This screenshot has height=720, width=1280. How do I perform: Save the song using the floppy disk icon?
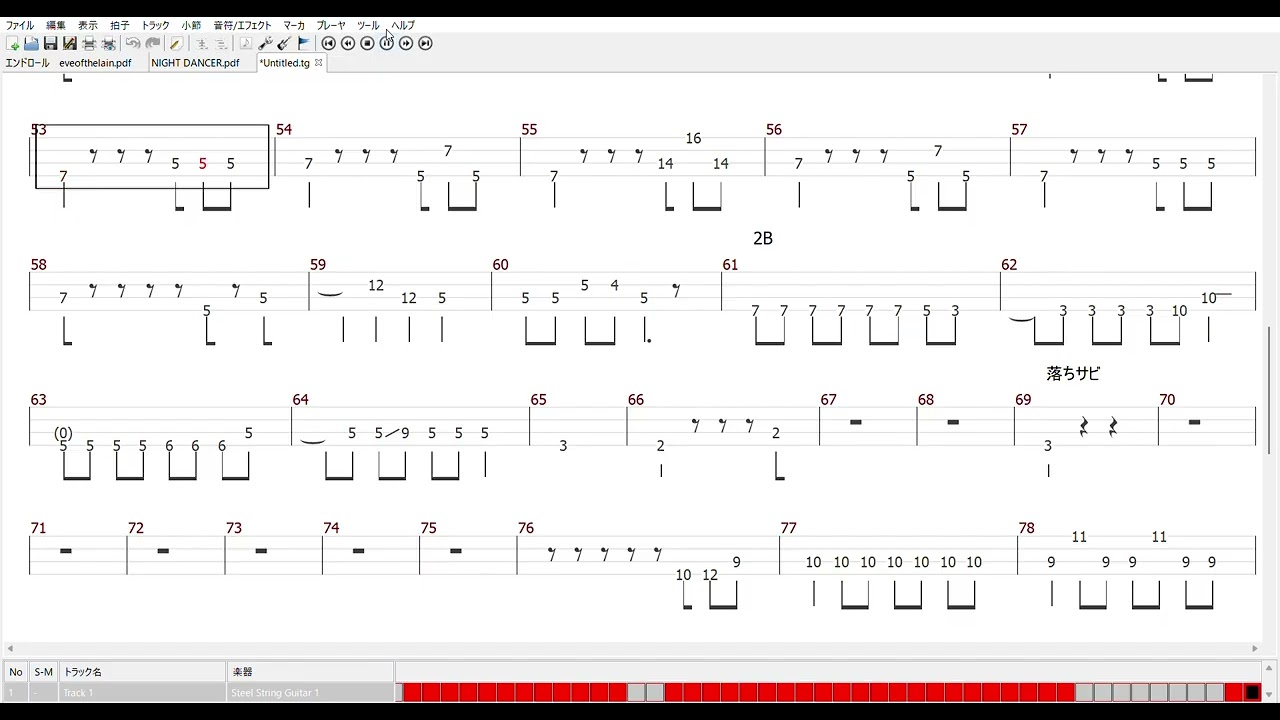click(x=50, y=44)
